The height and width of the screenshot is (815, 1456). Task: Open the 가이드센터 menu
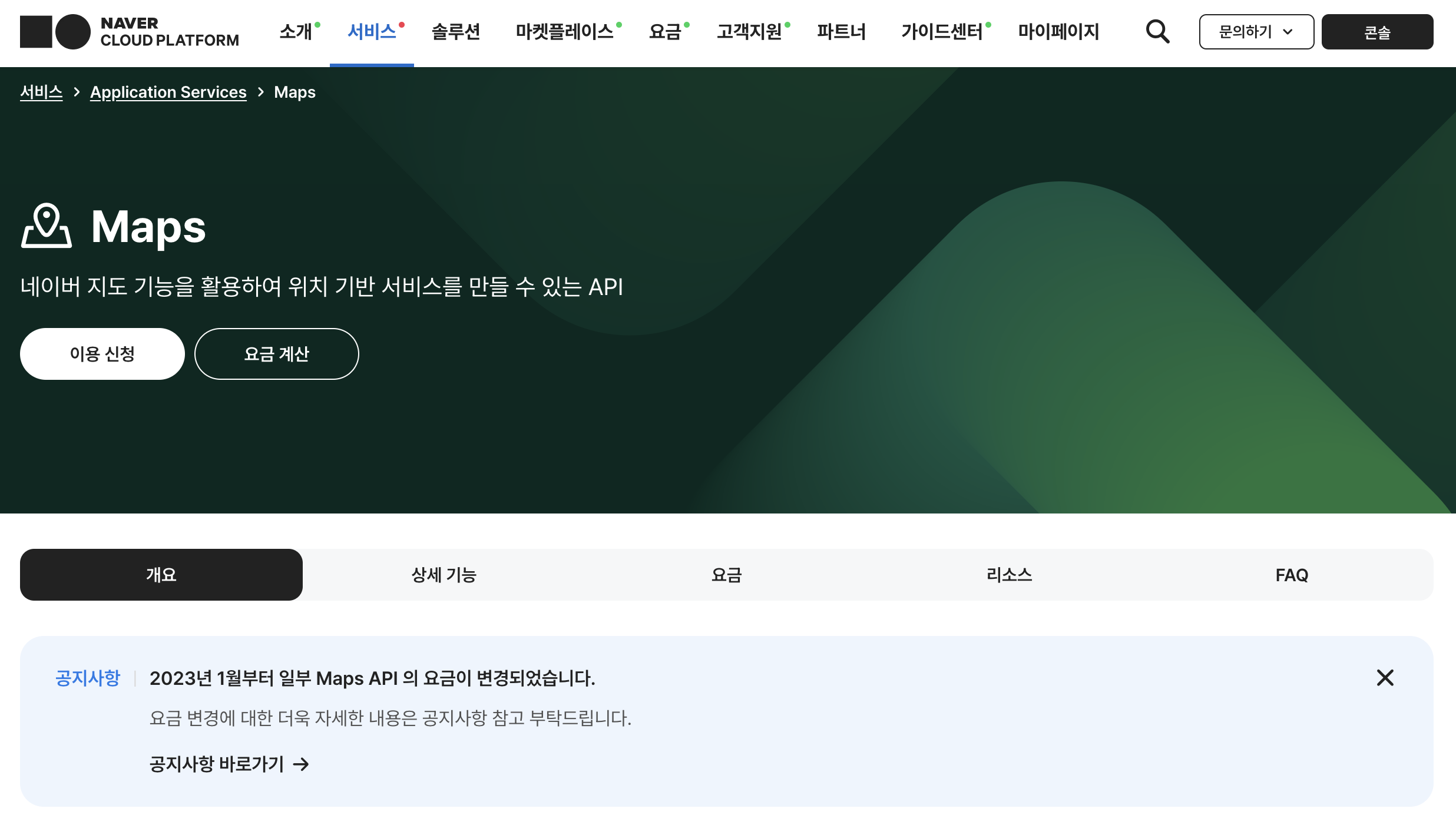(942, 32)
